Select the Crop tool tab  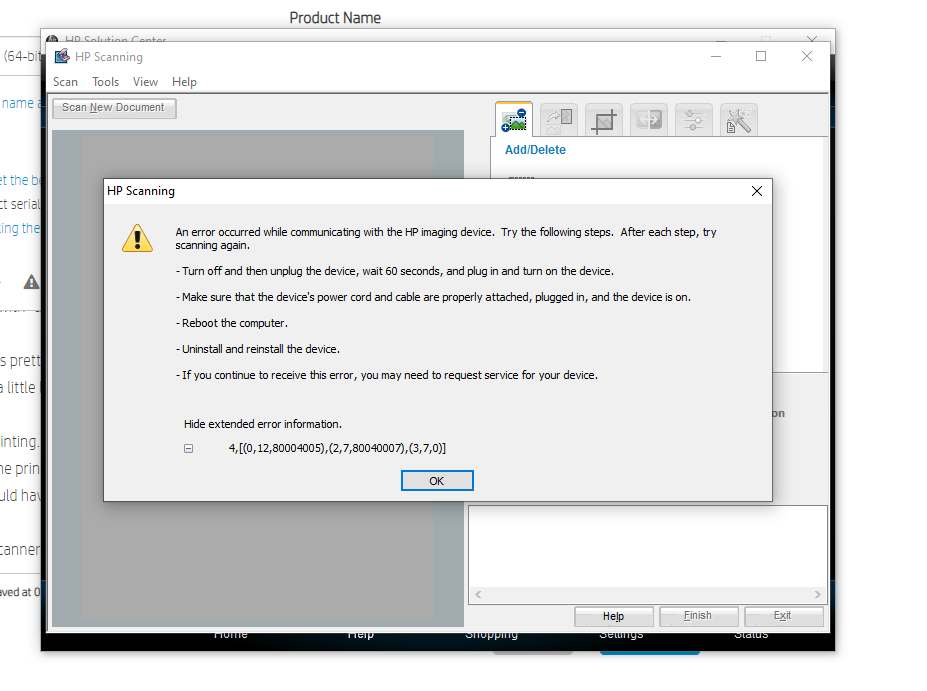(603, 119)
